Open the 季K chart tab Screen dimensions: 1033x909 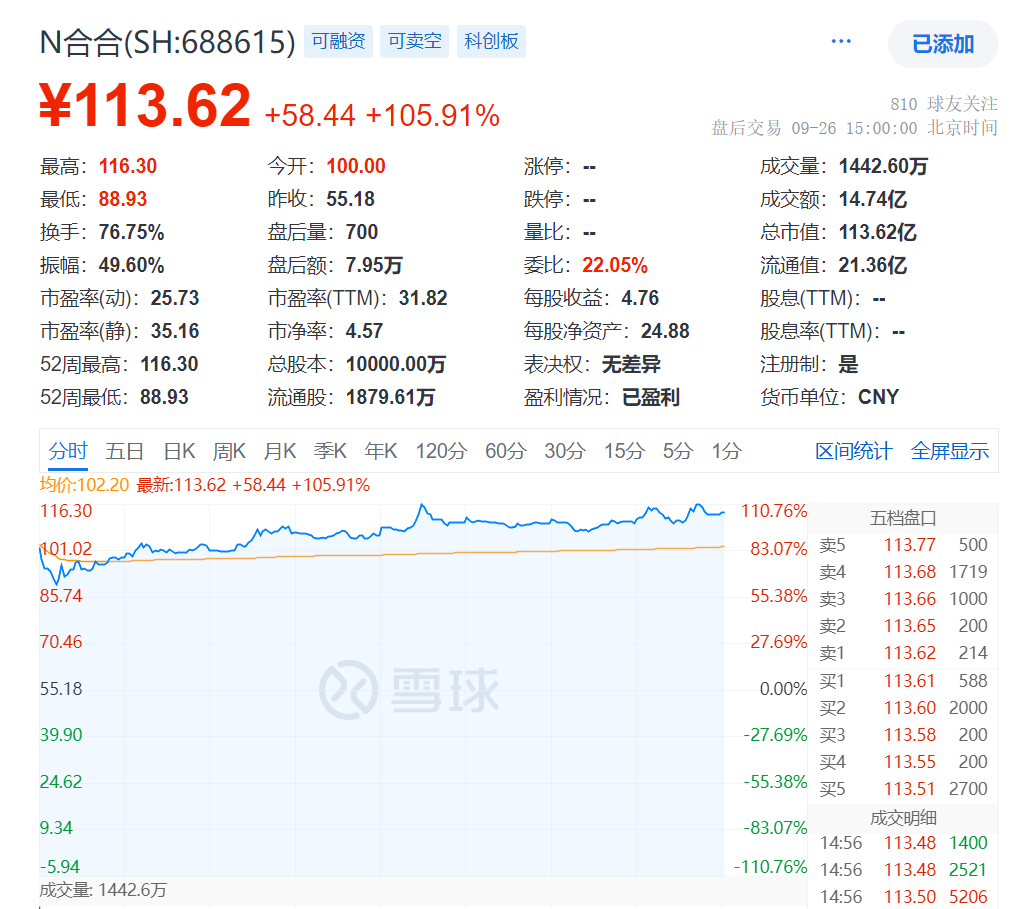pyautogui.click(x=330, y=452)
